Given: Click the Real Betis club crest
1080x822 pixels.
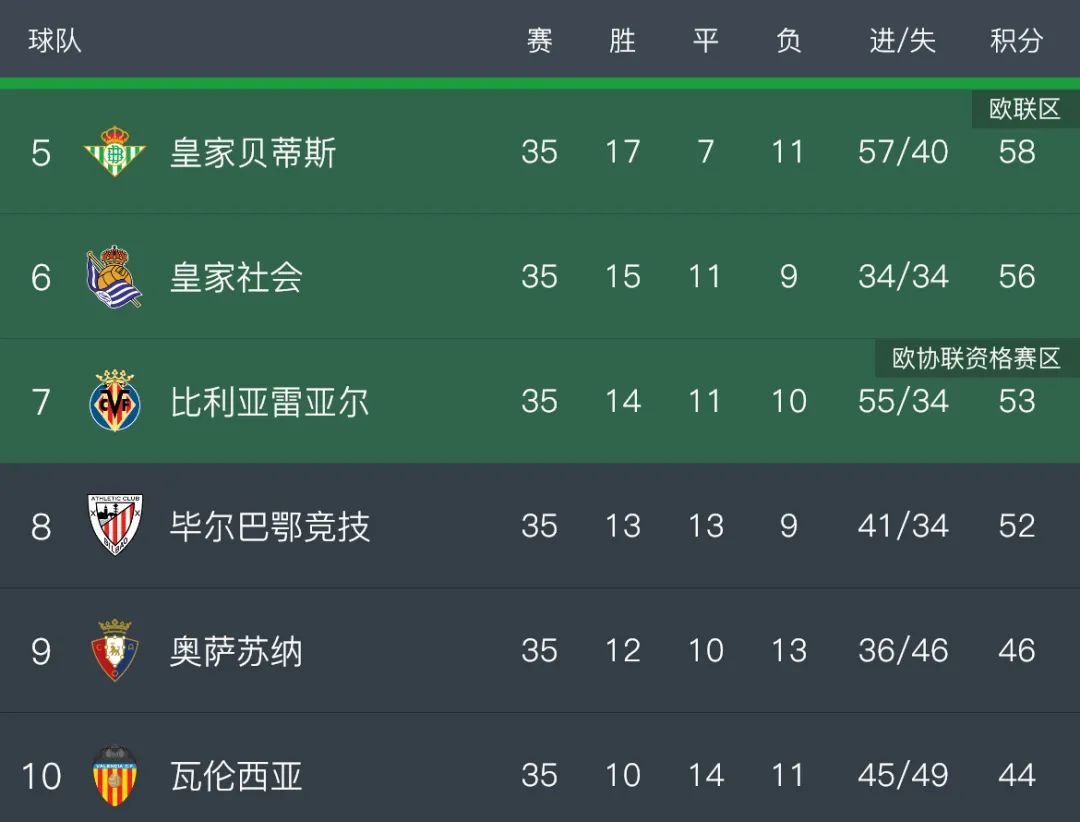Looking at the screenshot, I should coord(114,151).
